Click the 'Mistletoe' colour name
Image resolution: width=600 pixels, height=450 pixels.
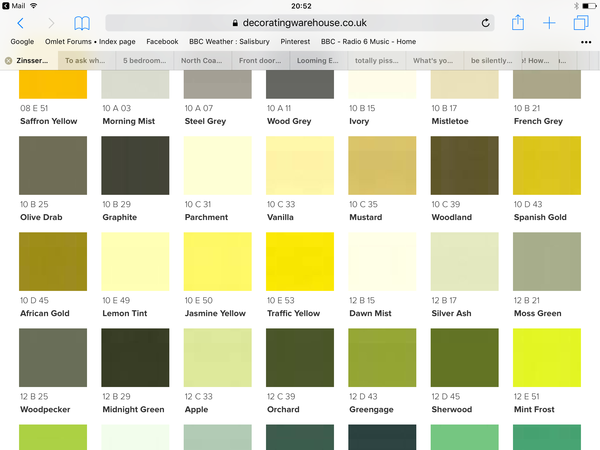point(450,121)
